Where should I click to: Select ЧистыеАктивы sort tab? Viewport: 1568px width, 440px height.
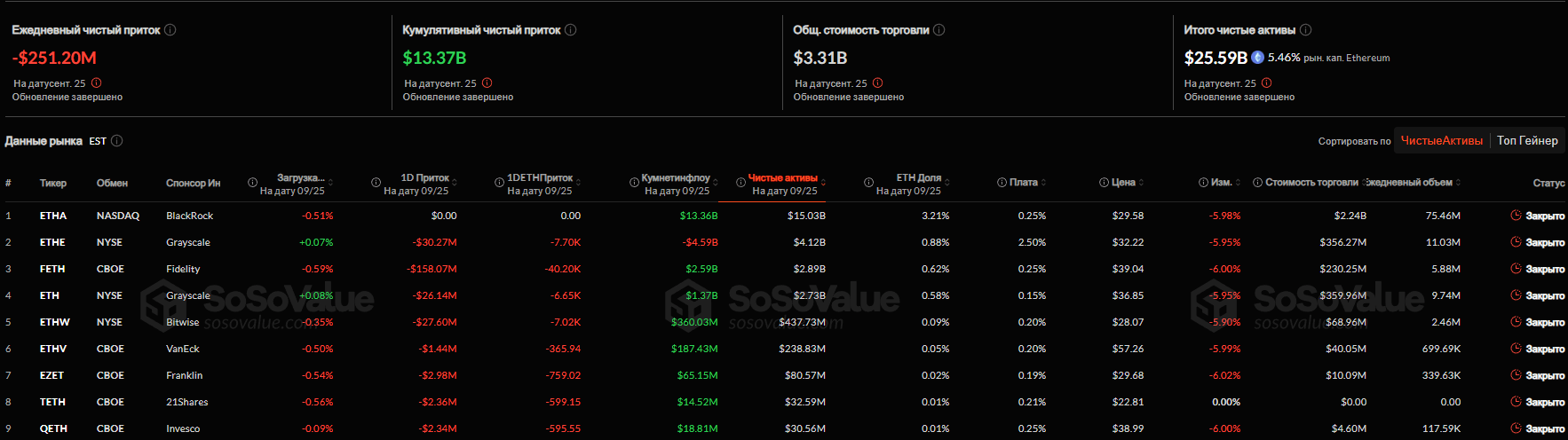pos(1442,140)
